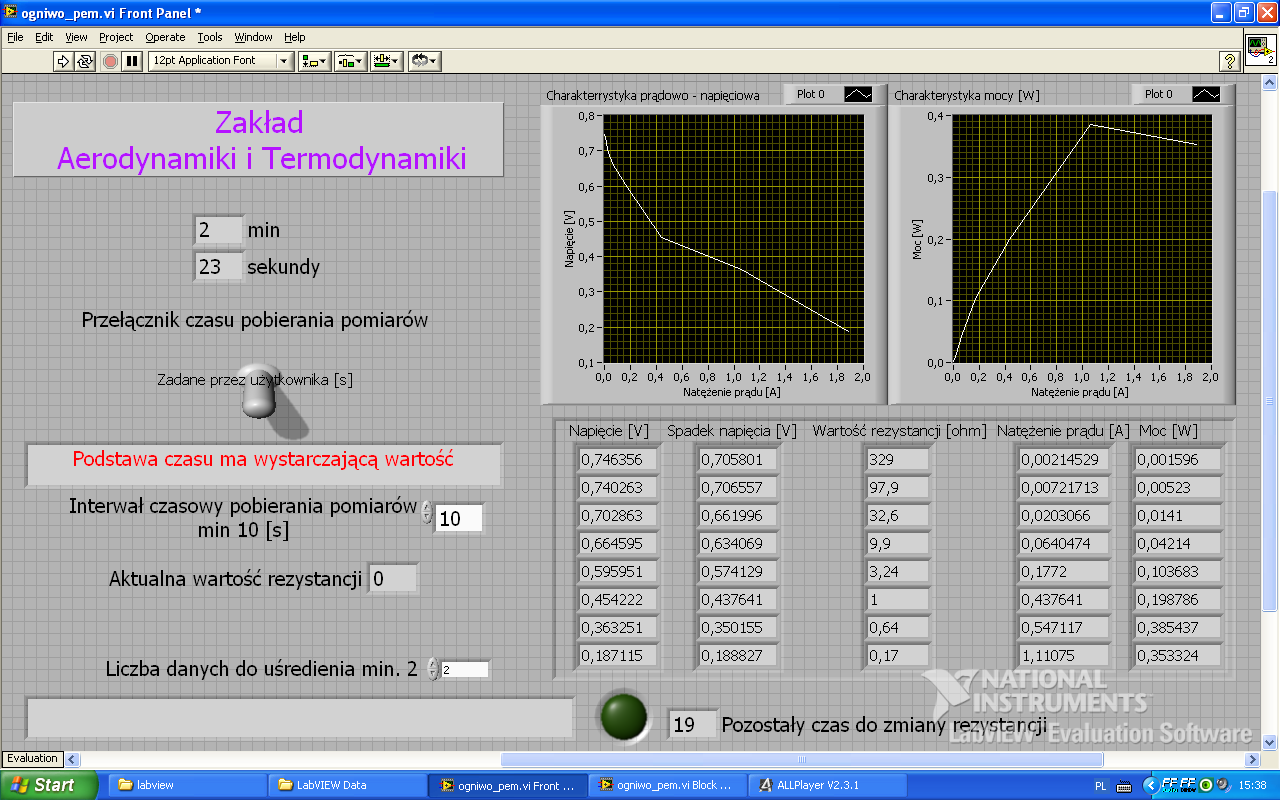Click the ALLPlayer icon in taskbar

(x=766, y=785)
